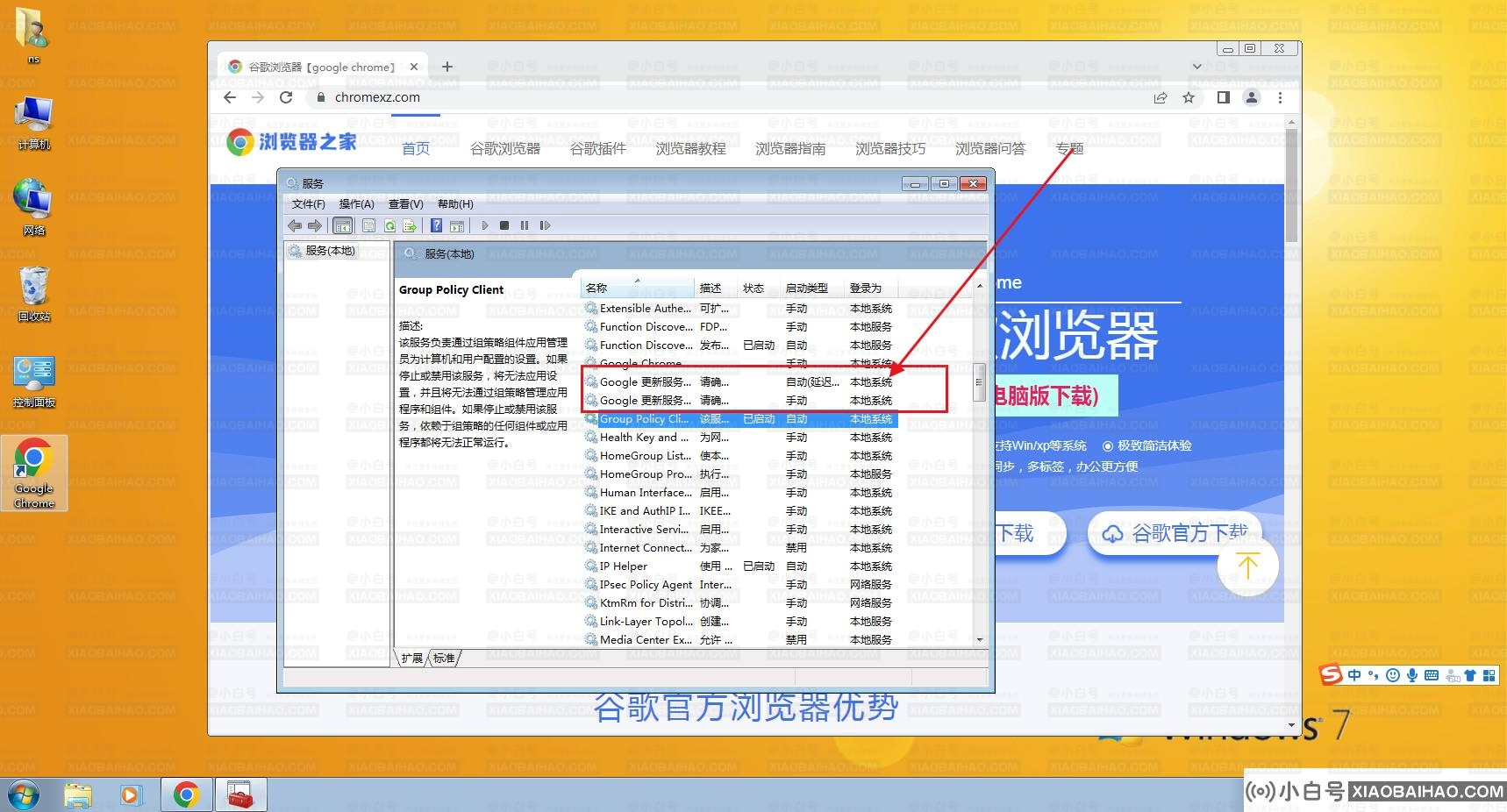Click 谷歌浏览器 in the website navigation
Screen dimensions: 1507x812
(x=505, y=149)
